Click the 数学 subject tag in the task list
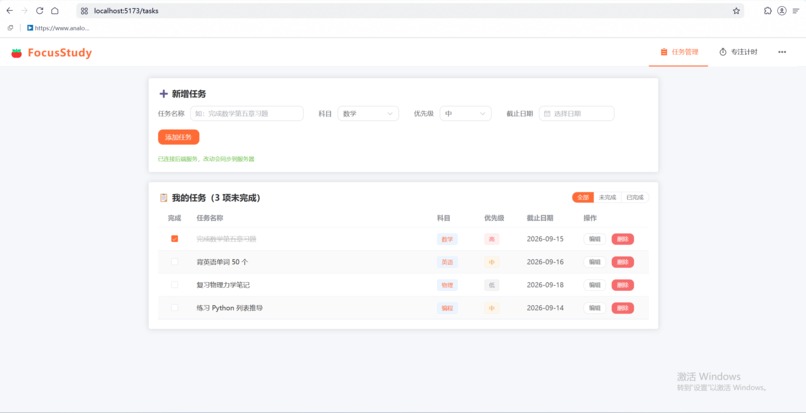This screenshot has width=806, height=413. [x=447, y=239]
